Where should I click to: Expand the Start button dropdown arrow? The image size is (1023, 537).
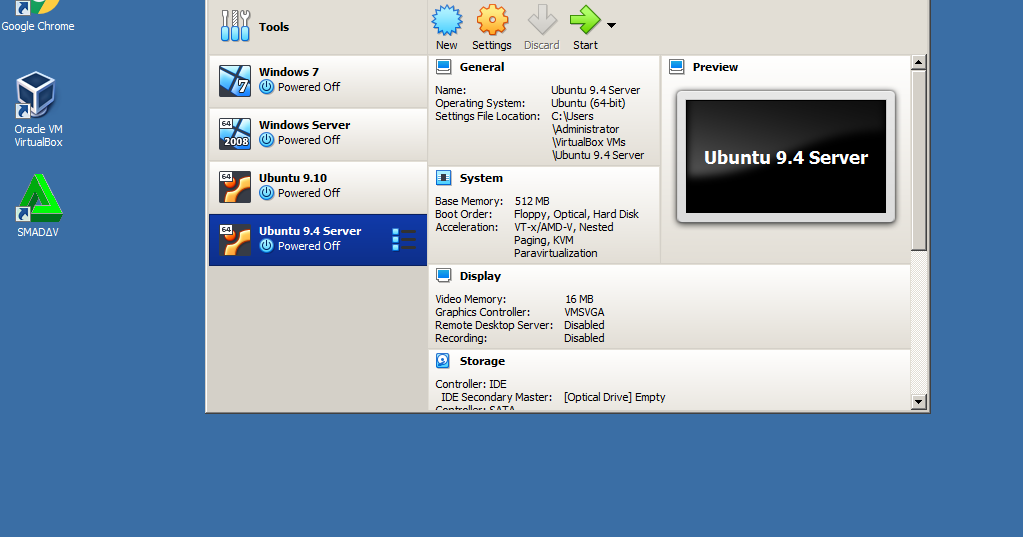(x=611, y=25)
